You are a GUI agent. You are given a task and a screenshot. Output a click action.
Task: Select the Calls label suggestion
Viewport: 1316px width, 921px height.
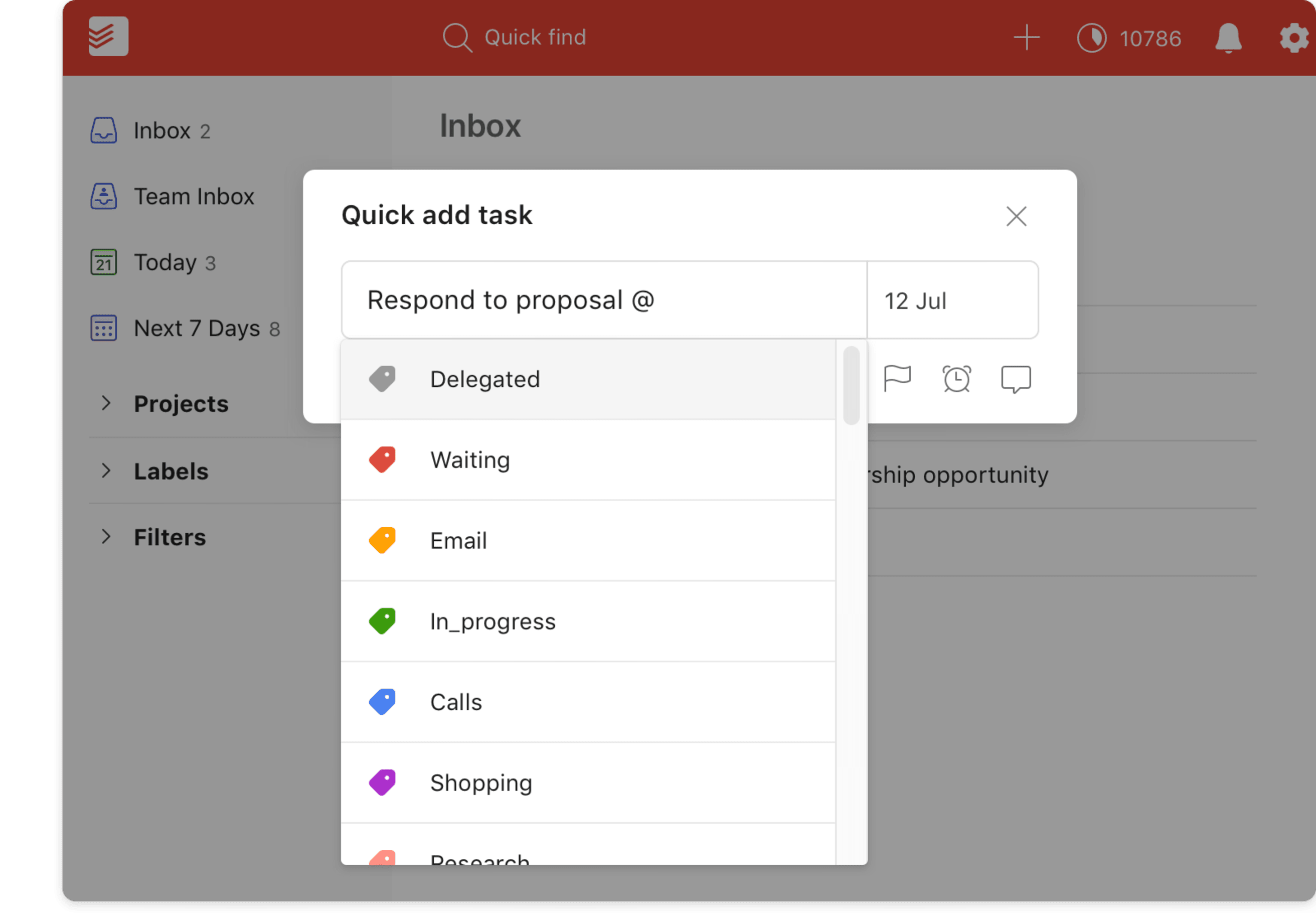click(x=588, y=702)
